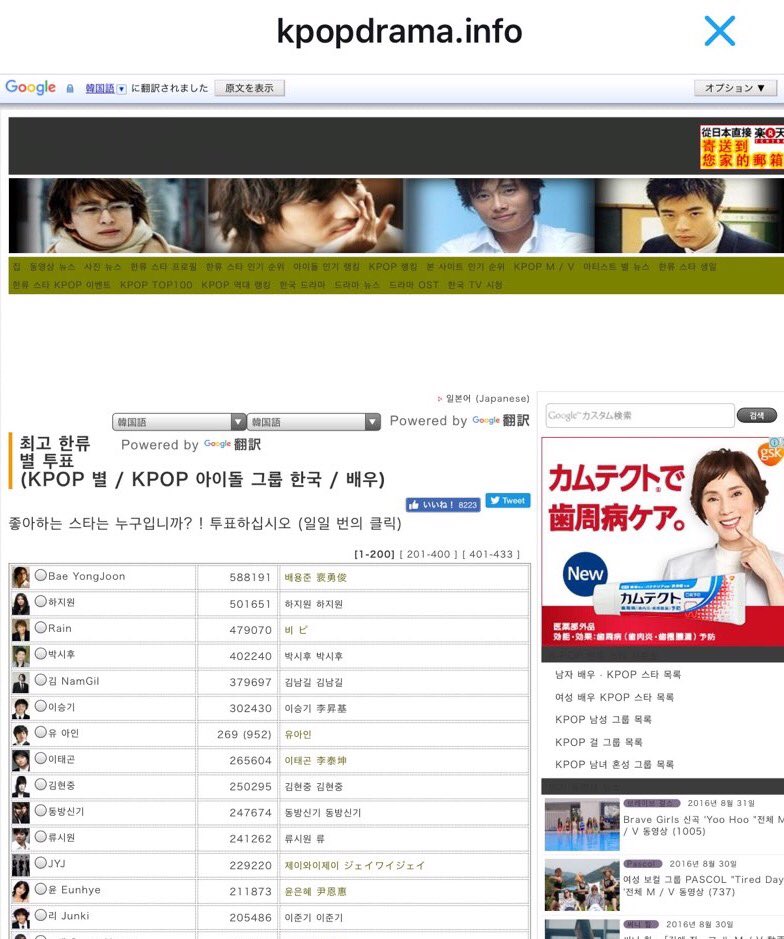Open KPOP 걸 그룹 목록 link
Image resolution: width=784 pixels, height=939 pixels.
coord(598,742)
